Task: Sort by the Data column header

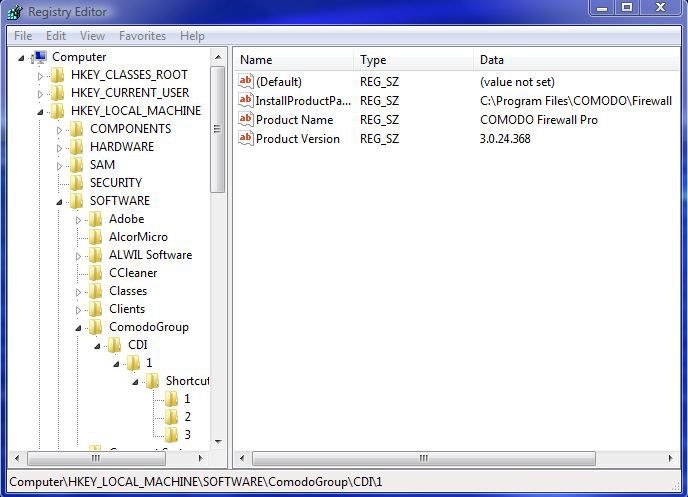Action: pyautogui.click(x=577, y=60)
